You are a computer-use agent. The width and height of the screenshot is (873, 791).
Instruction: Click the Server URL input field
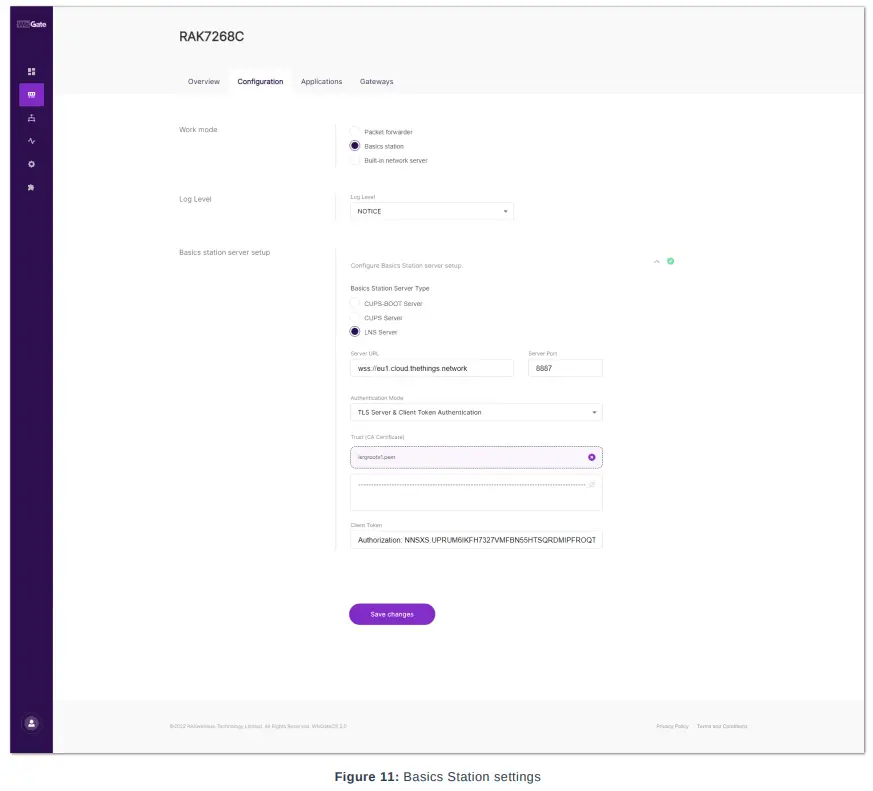click(431, 368)
